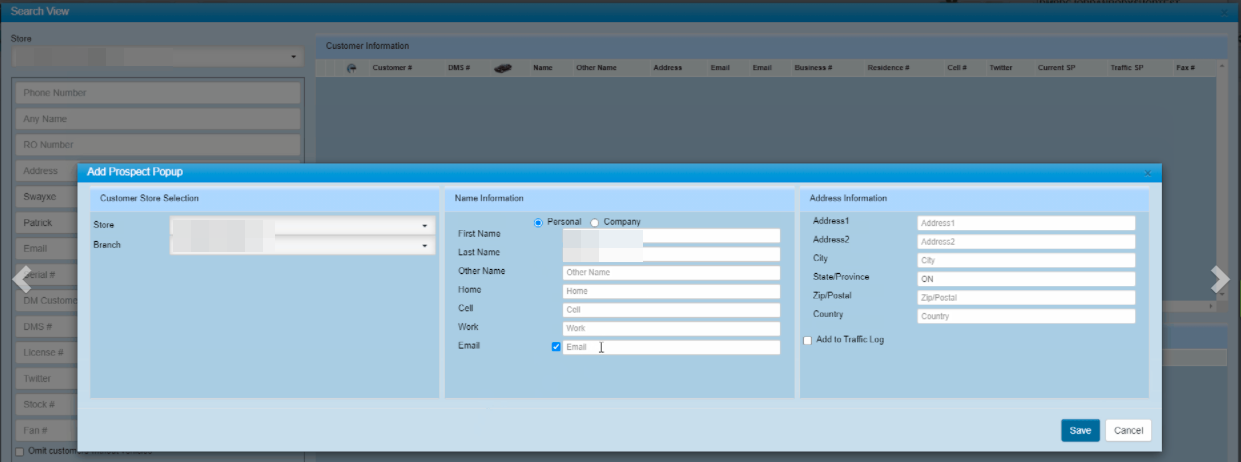
Task: Click into the Cell phone field
Action: pyautogui.click(x=670, y=310)
